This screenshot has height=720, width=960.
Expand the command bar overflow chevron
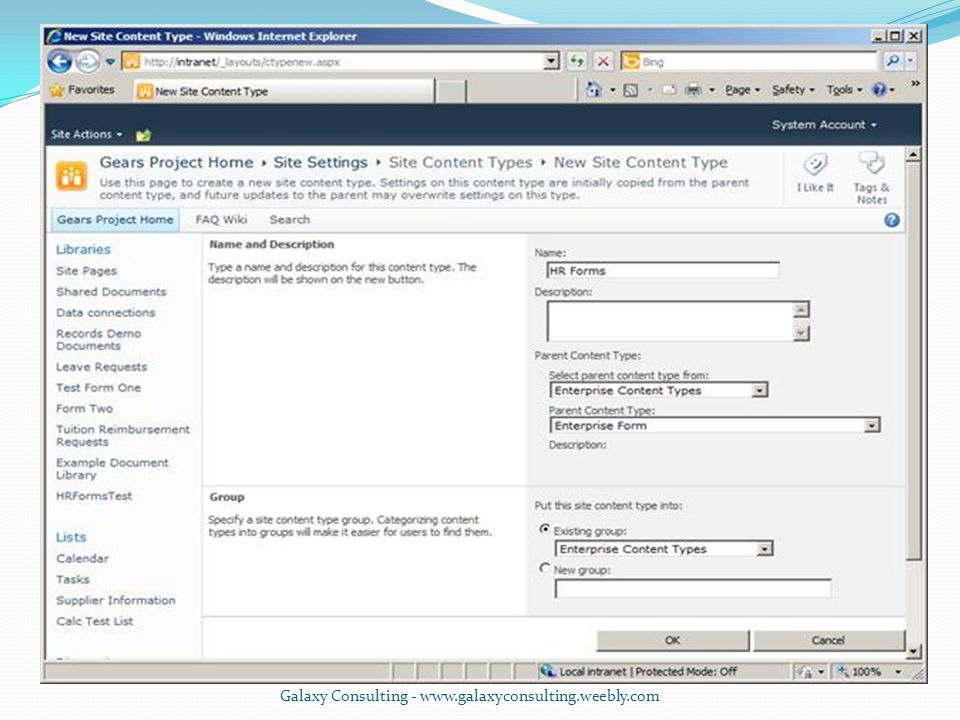pyautogui.click(x=915, y=83)
